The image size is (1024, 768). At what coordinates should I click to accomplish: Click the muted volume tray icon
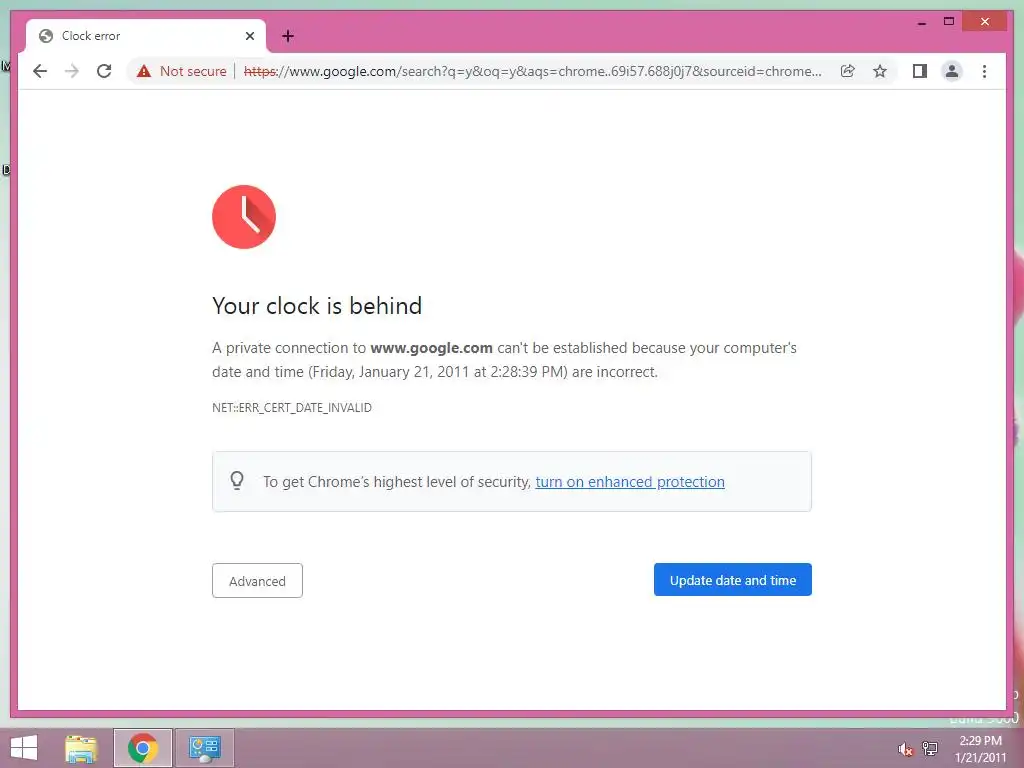pyautogui.click(x=904, y=750)
